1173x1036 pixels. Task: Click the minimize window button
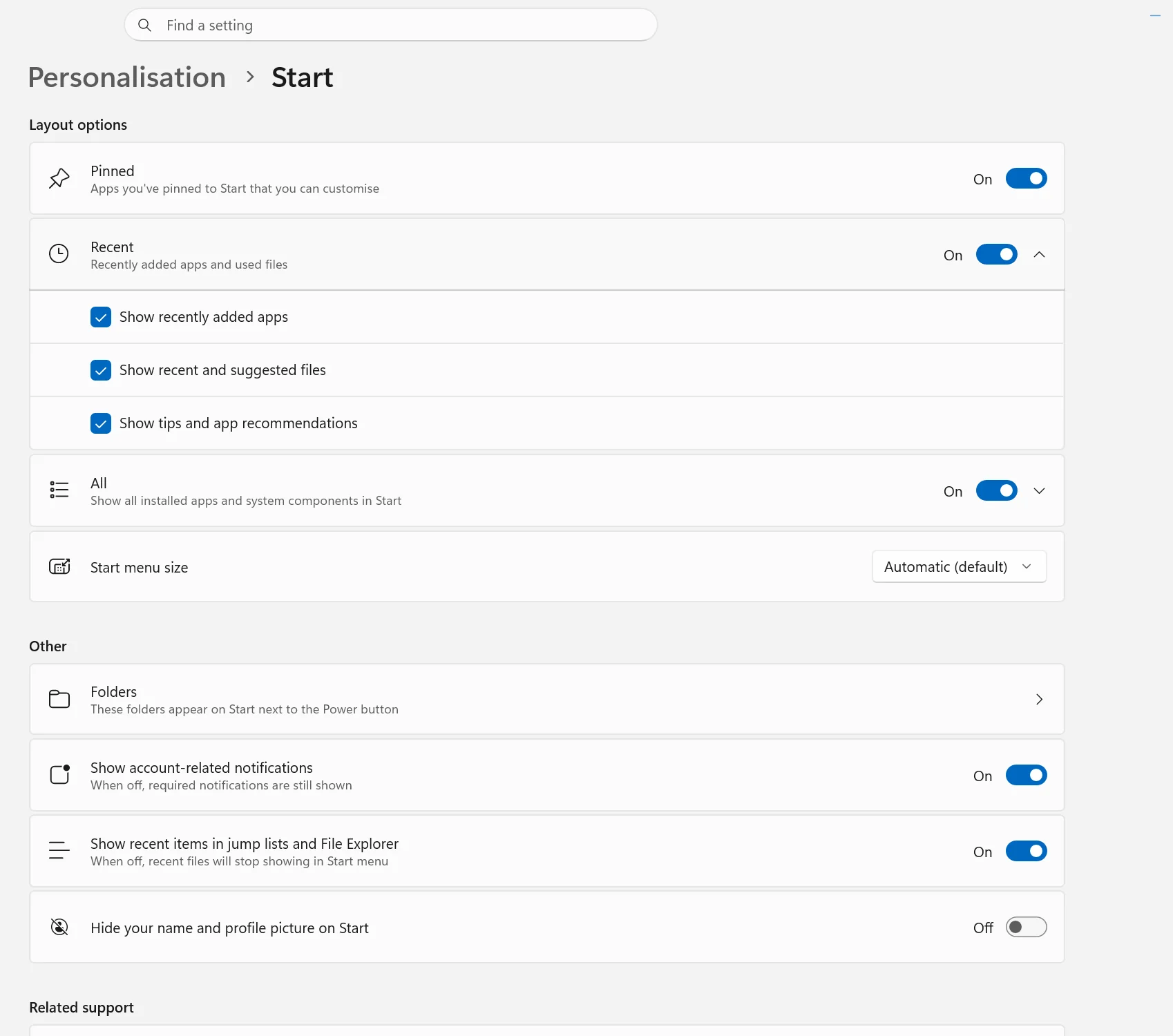pos(1155,15)
